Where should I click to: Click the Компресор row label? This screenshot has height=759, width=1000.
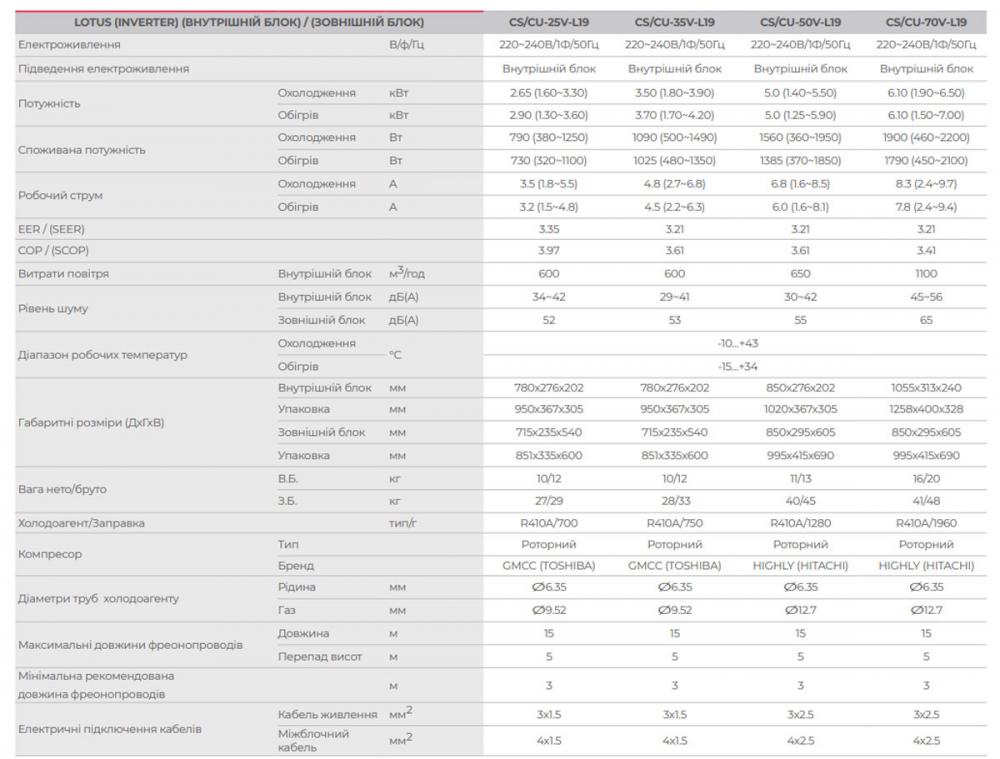pos(50,553)
